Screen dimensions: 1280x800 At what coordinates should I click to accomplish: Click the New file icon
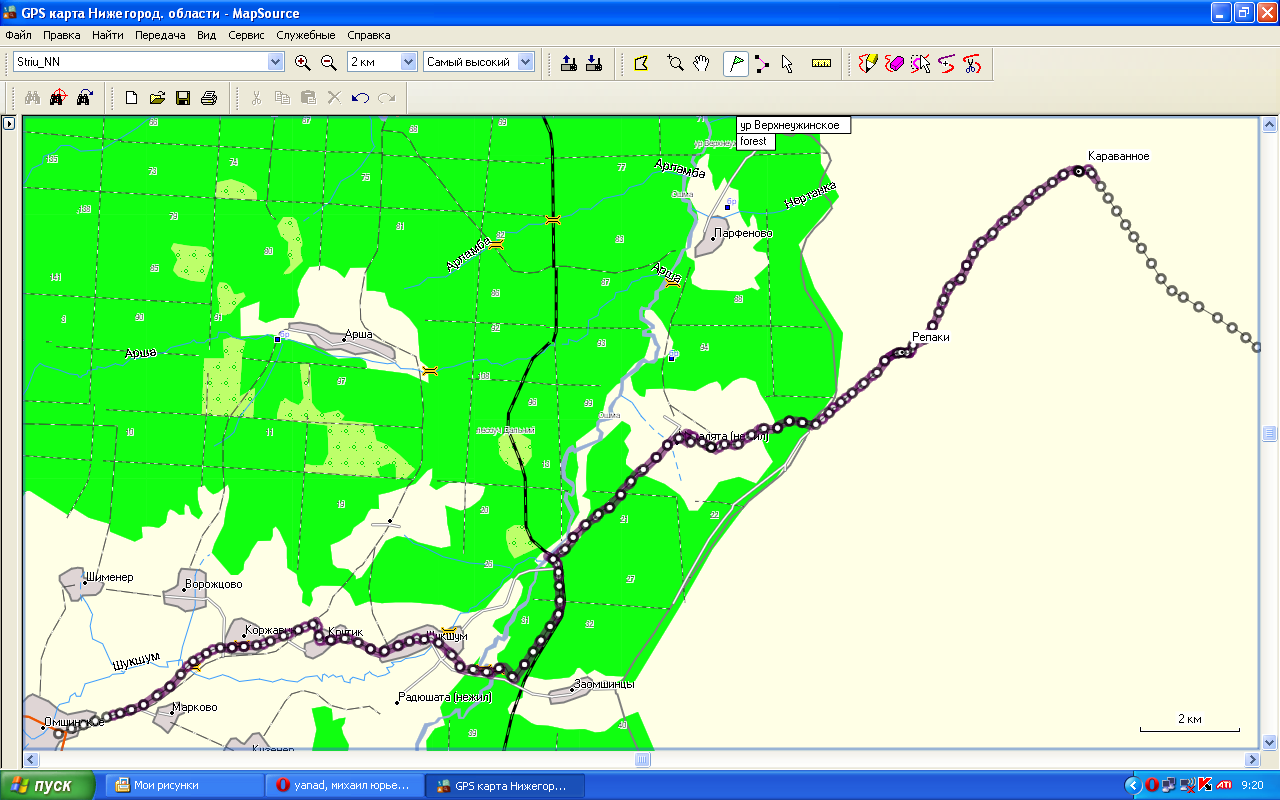(131, 98)
